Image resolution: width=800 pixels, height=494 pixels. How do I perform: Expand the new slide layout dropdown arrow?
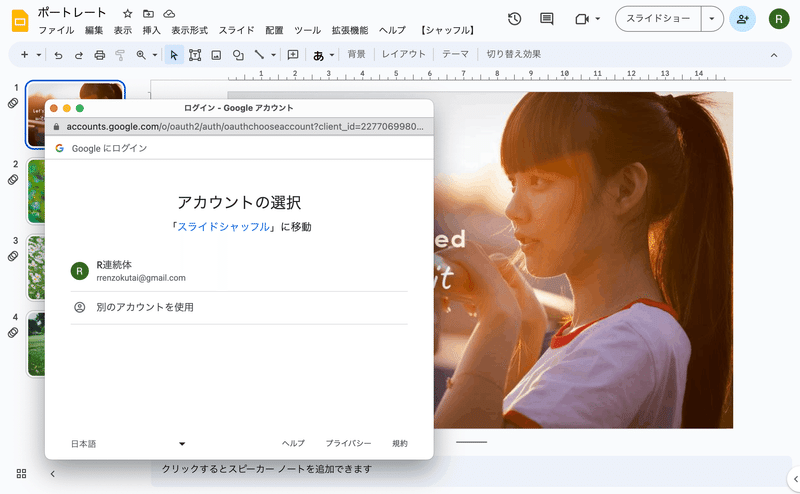coord(39,55)
